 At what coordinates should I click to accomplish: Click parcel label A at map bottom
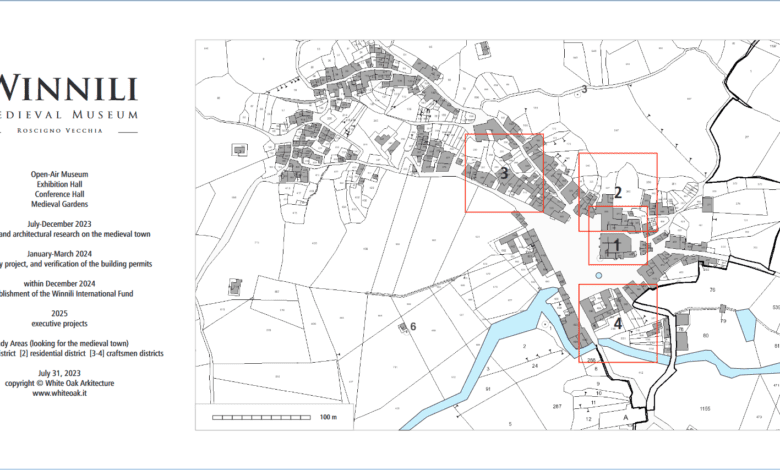click(x=626, y=418)
